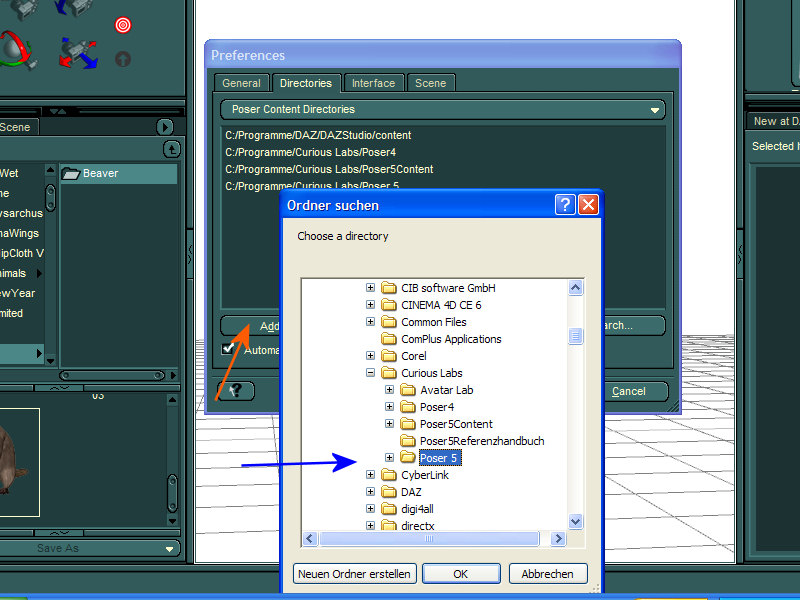Click folder tree scroll right arrow
The width and height of the screenshot is (800, 600).
point(558,538)
